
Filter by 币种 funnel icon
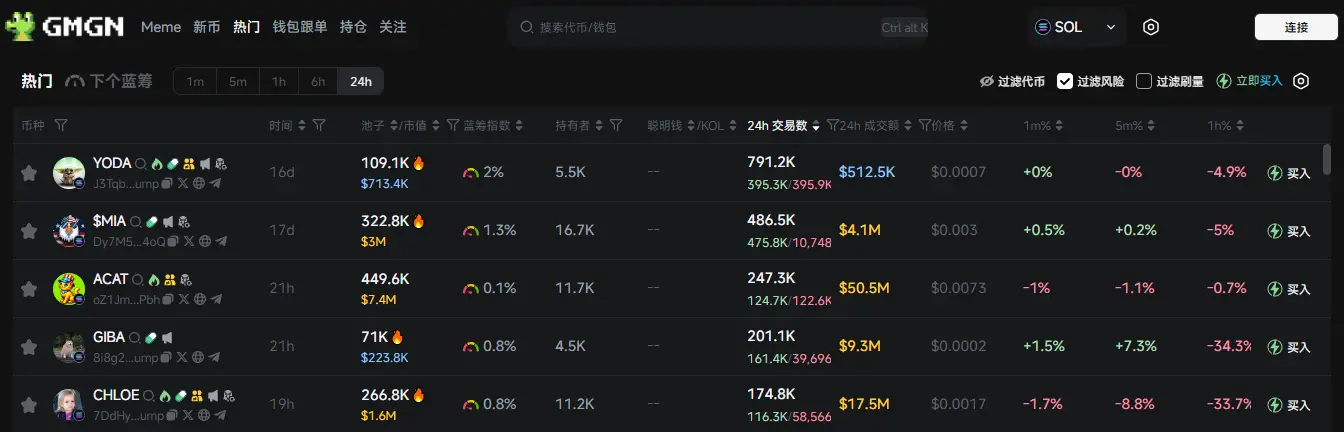pos(61,125)
